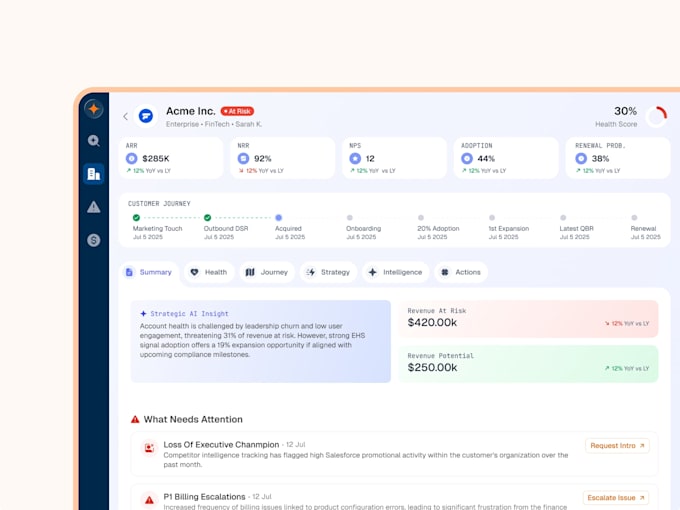The height and width of the screenshot is (510, 680).
Task: Select the accounts building icon in sidebar
Action: (94, 174)
